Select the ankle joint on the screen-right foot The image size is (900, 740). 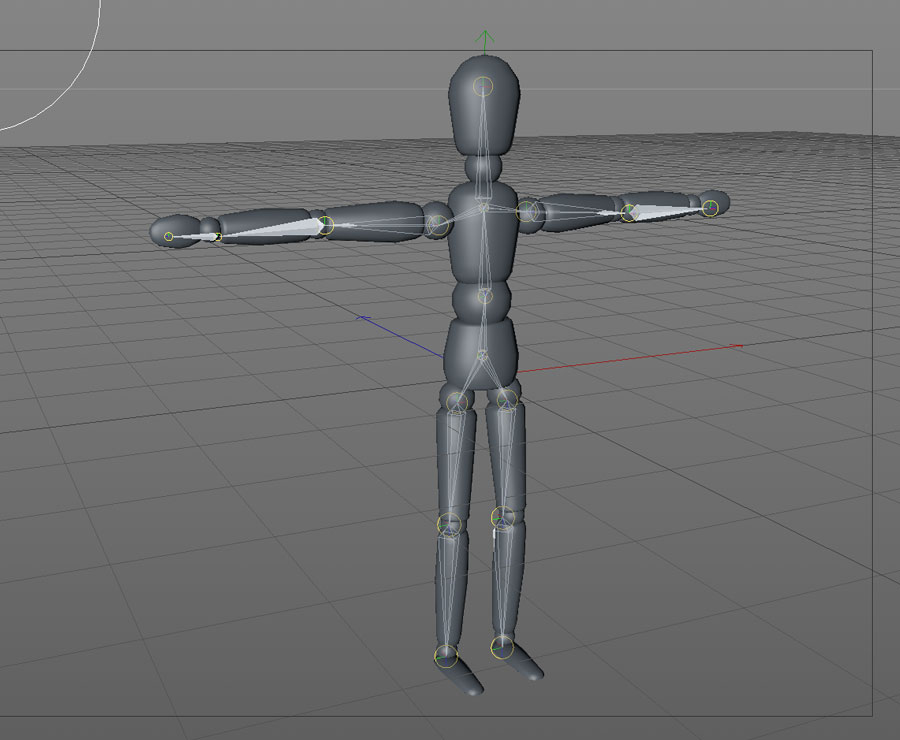coord(502,647)
